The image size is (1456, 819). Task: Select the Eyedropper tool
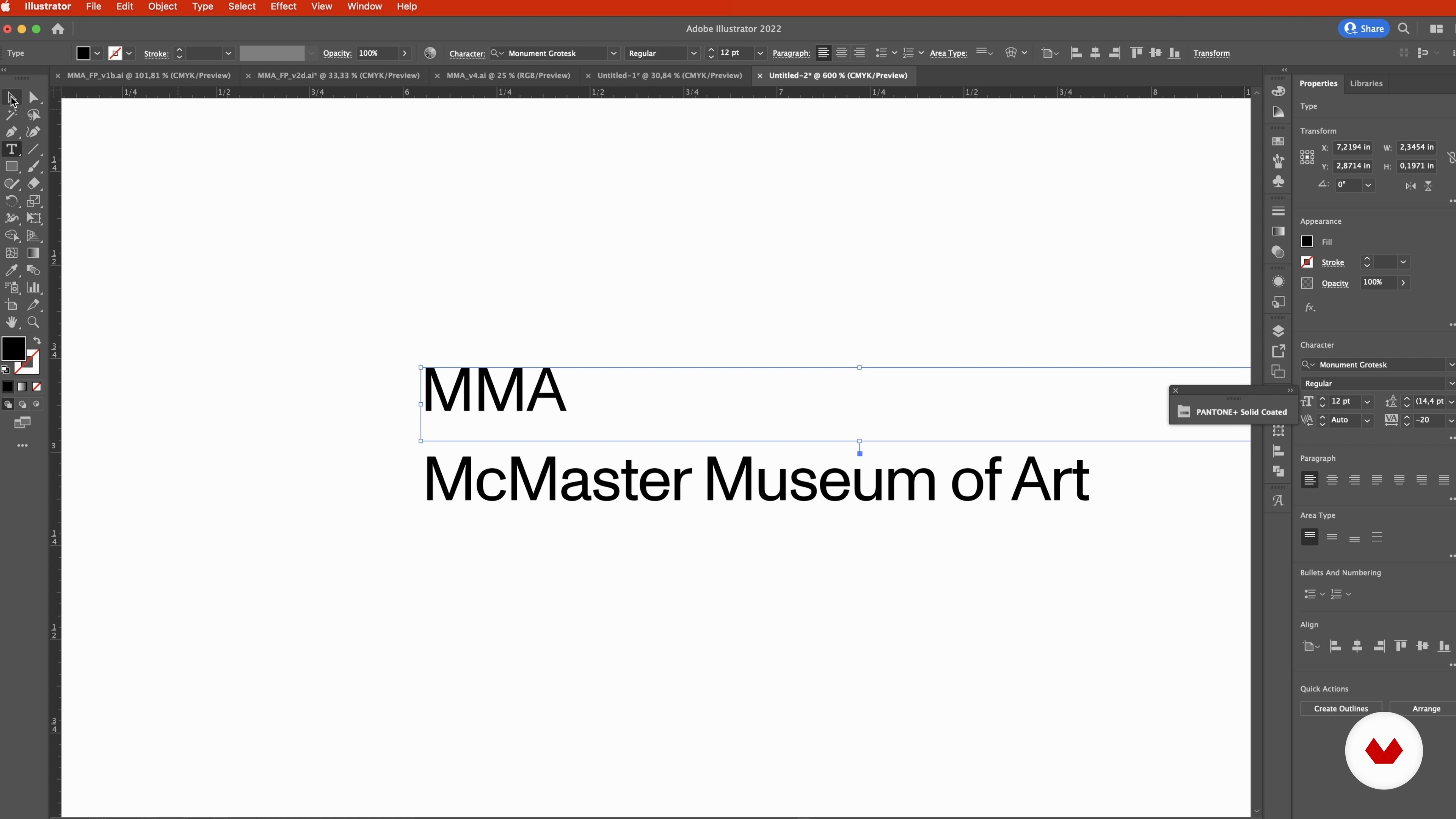click(x=11, y=270)
